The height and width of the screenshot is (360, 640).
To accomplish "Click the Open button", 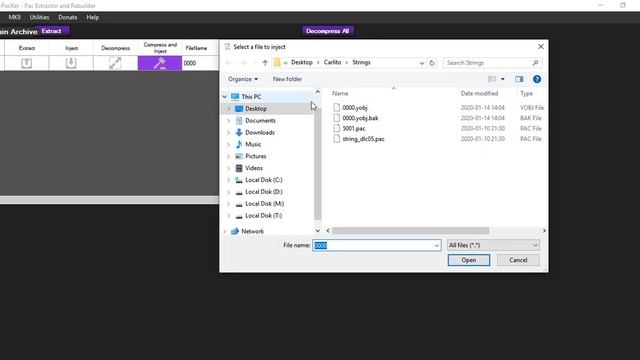I will pos(469,260).
